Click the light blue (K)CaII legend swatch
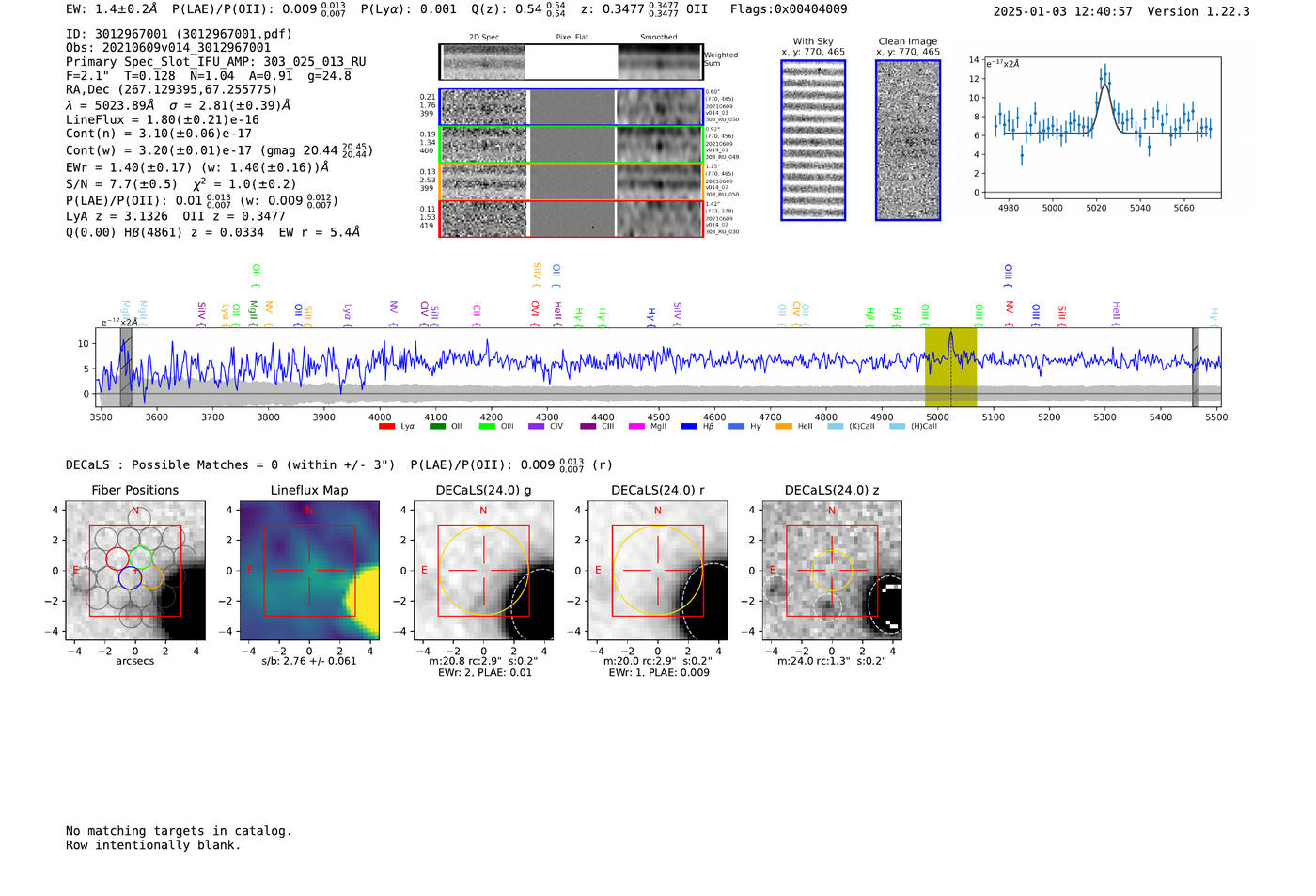 (x=836, y=426)
